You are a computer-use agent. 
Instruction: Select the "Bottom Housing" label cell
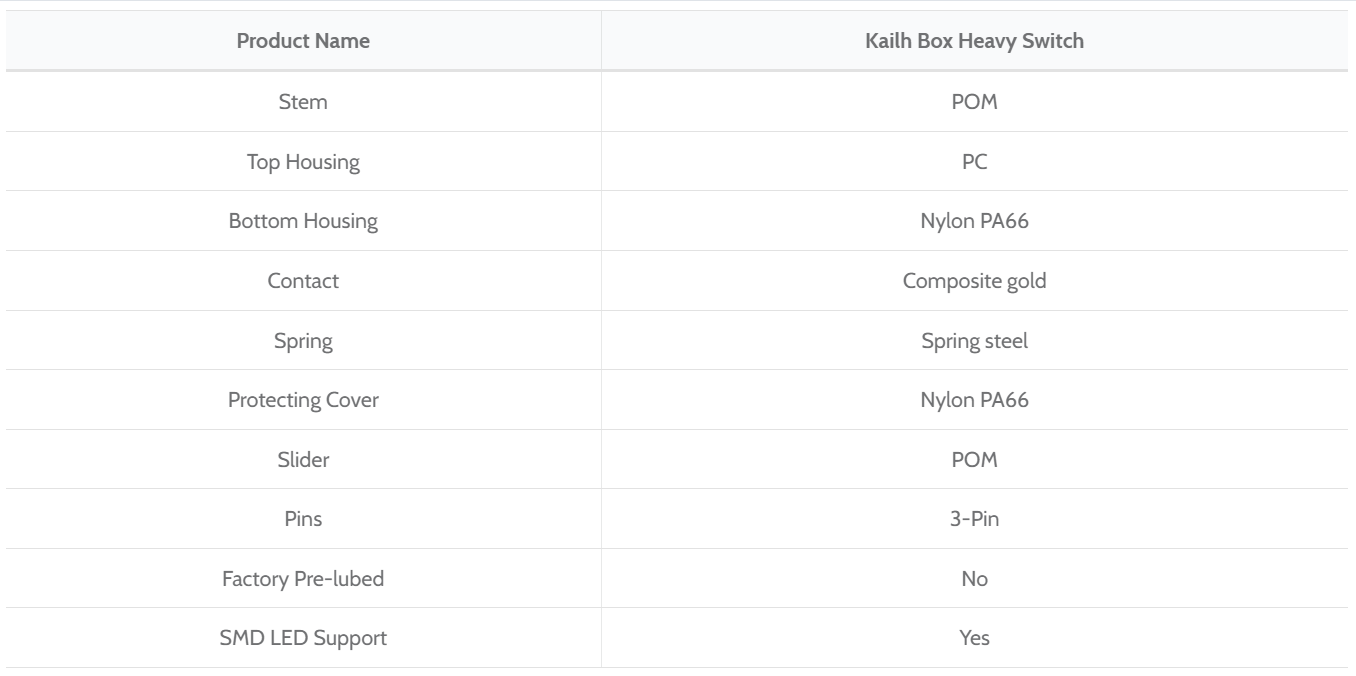(303, 221)
